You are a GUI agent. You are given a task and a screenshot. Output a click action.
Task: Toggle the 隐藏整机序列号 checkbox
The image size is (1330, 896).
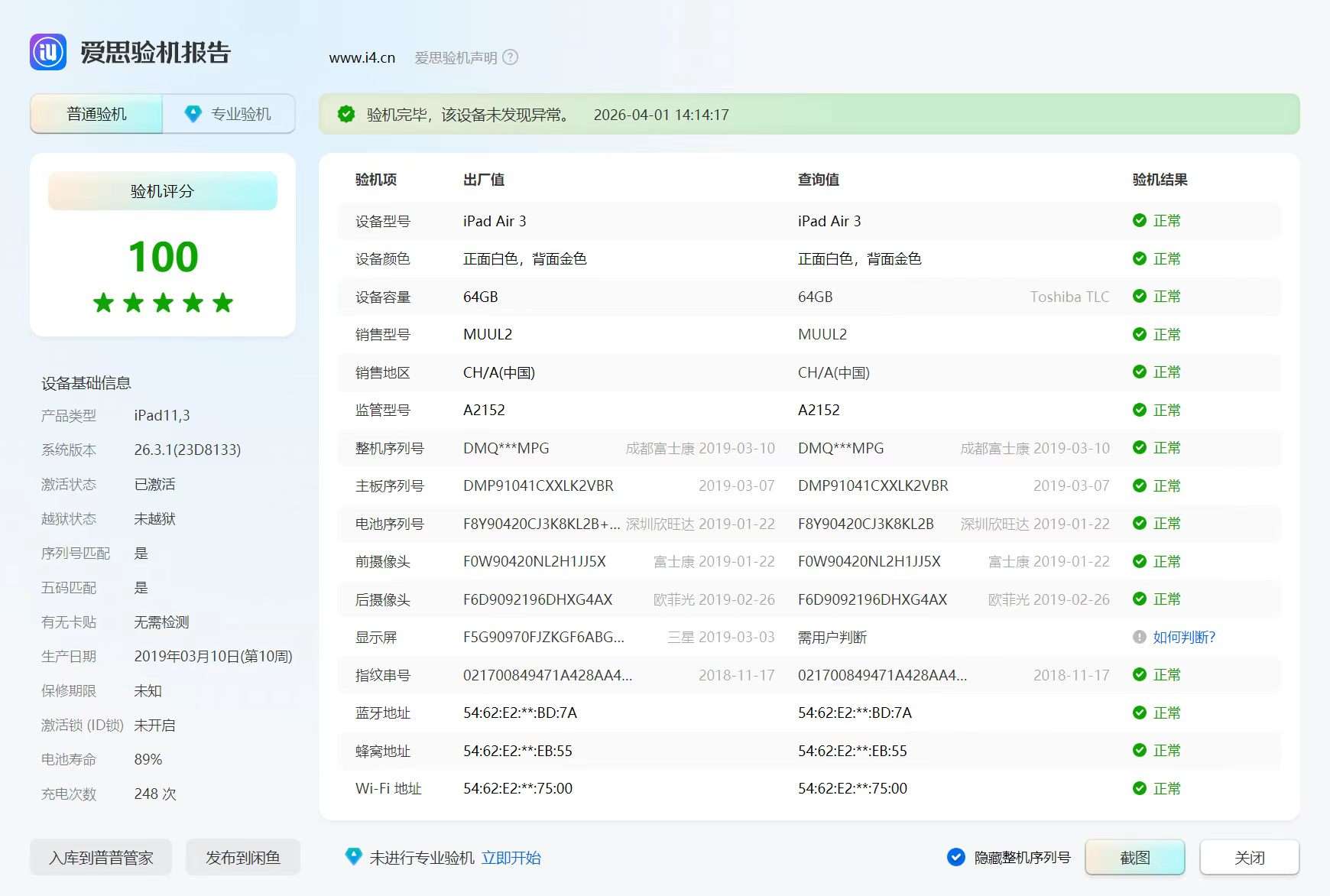(x=955, y=857)
